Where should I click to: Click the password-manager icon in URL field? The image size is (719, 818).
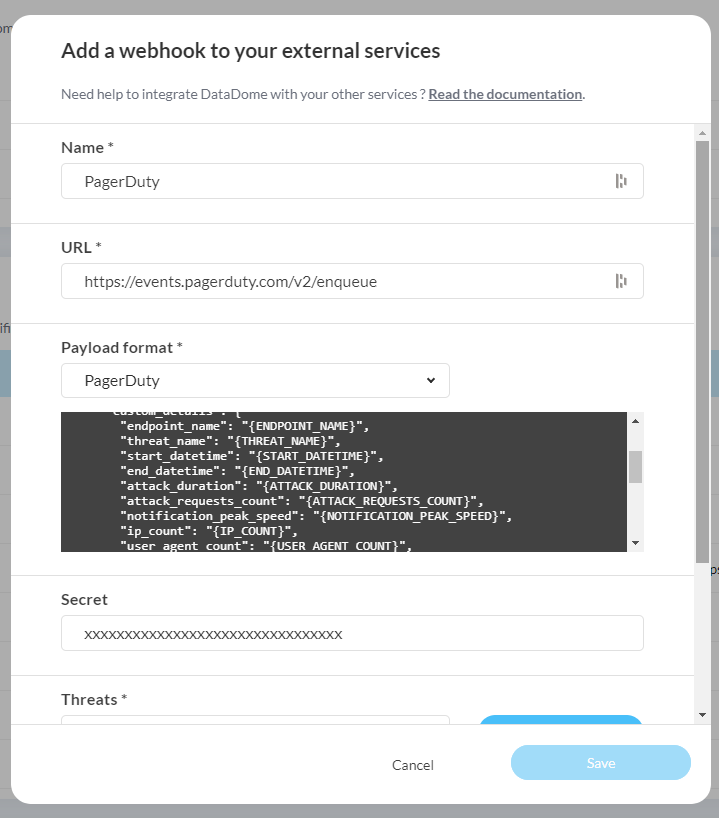coord(621,281)
